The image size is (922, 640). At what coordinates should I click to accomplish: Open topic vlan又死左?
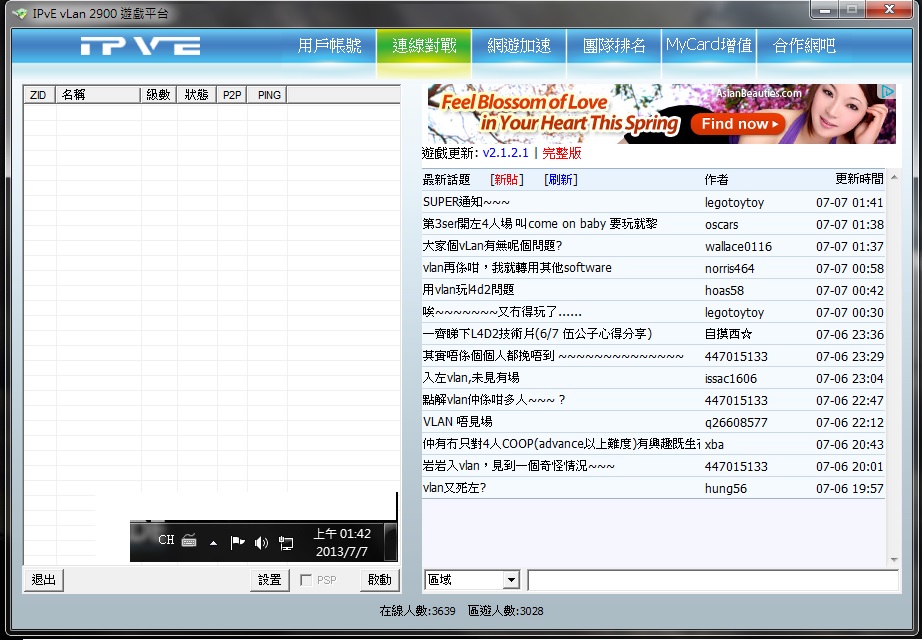click(455, 488)
